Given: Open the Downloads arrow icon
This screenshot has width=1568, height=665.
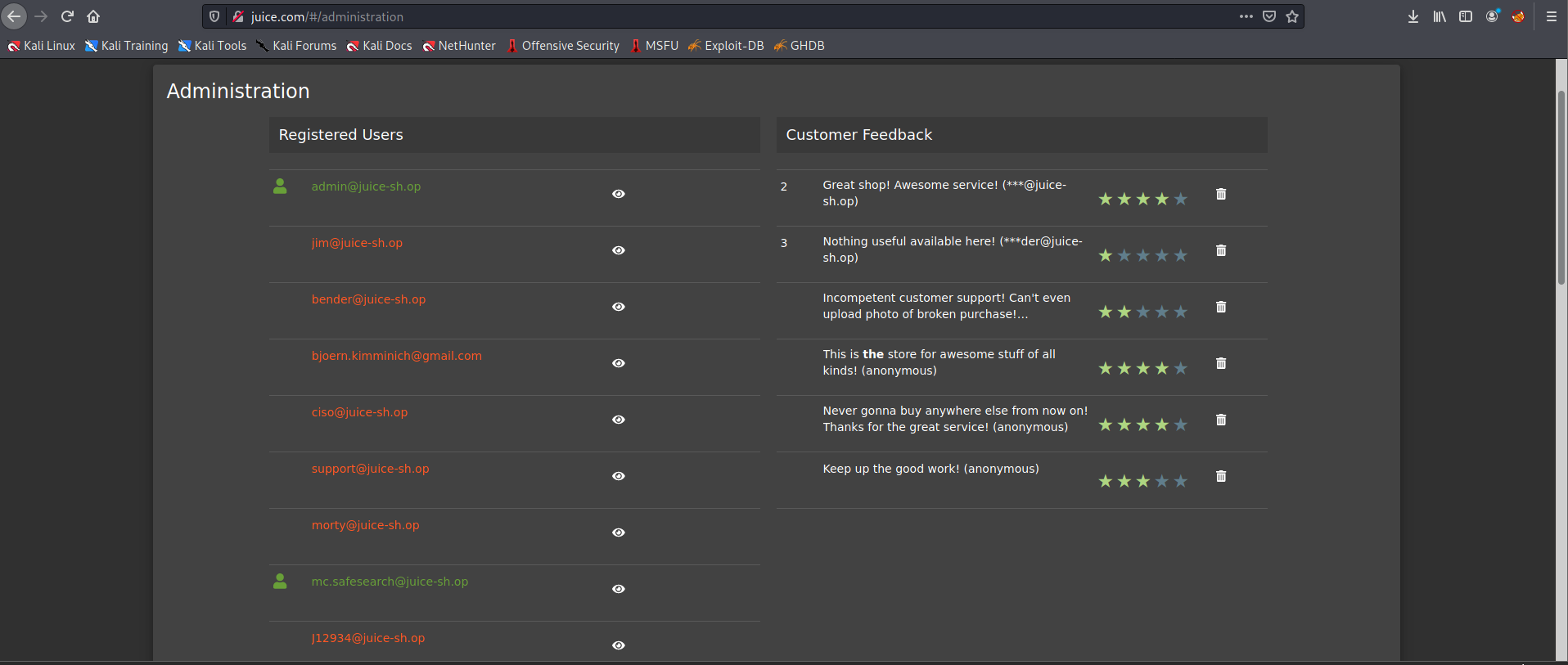Looking at the screenshot, I should (x=1413, y=16).
